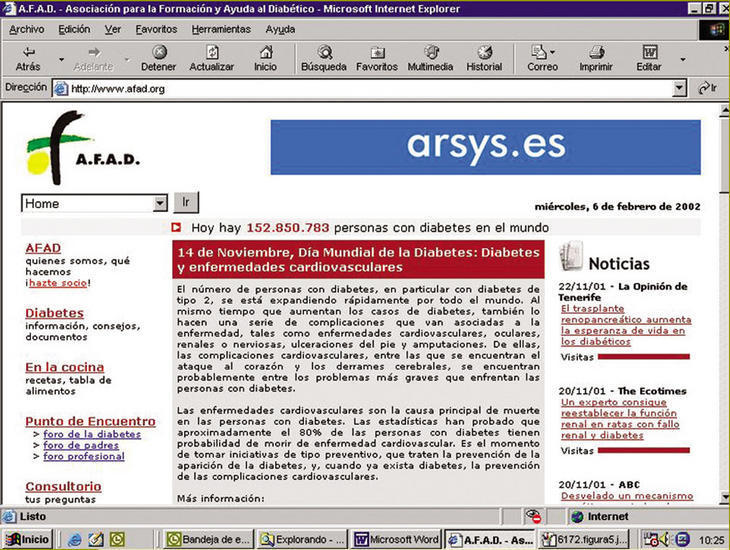Click the Diabetes sidebar link
Viewport: 730px width, 550px height.
[54, 313]
